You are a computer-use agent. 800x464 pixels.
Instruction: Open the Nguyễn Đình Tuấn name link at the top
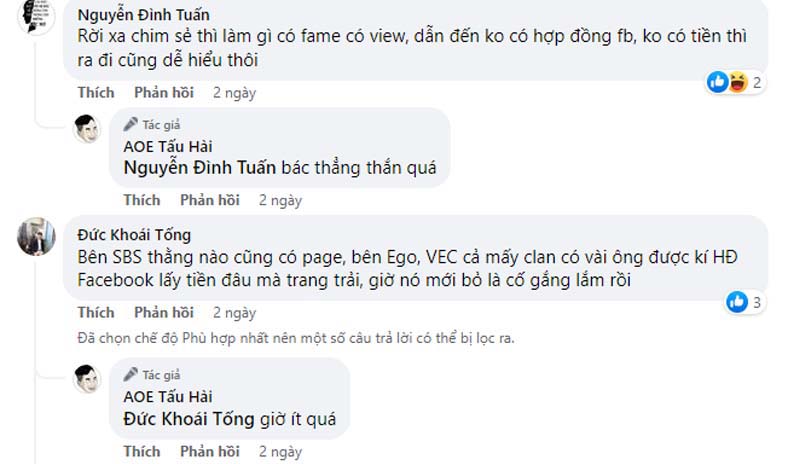coord(143,15)
